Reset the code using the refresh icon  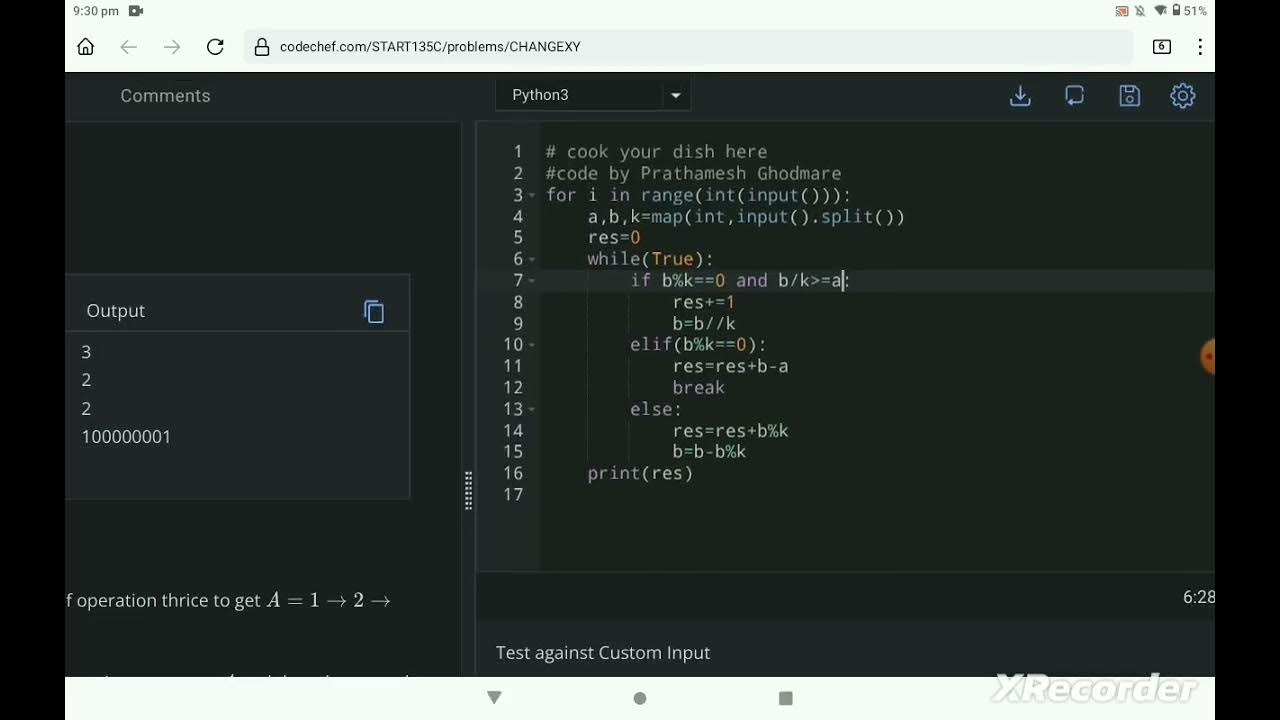tap(1075, 96)
